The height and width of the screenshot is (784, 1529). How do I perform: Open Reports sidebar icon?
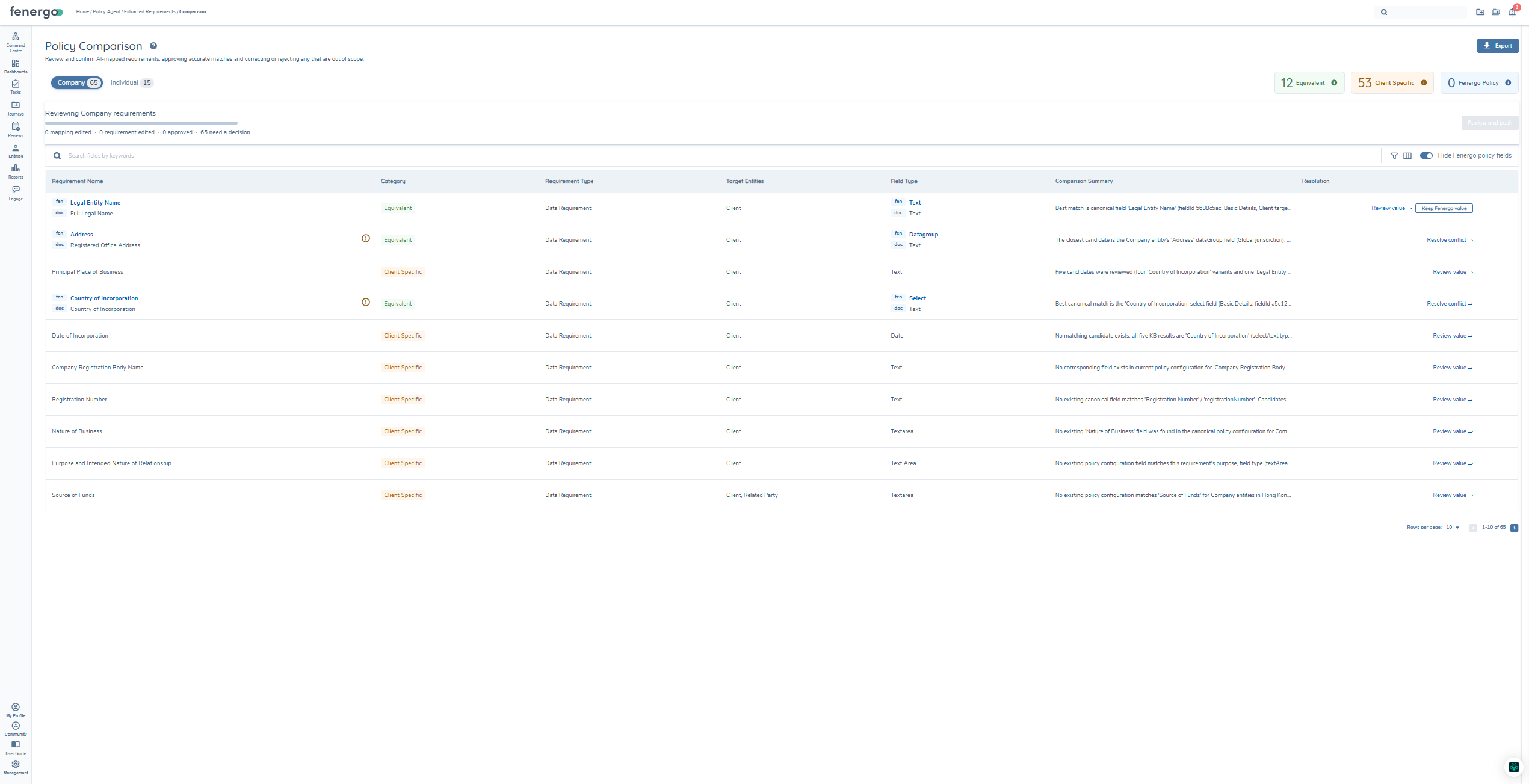point(16,172)
